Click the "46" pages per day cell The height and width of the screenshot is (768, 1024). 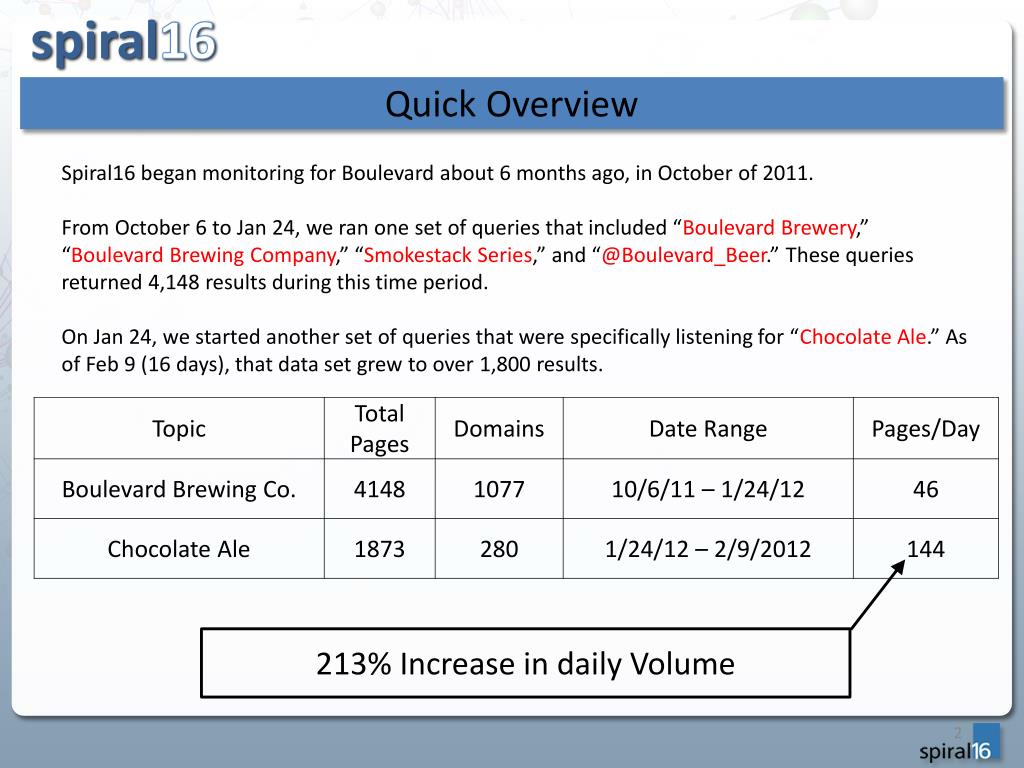coord(925,489)
